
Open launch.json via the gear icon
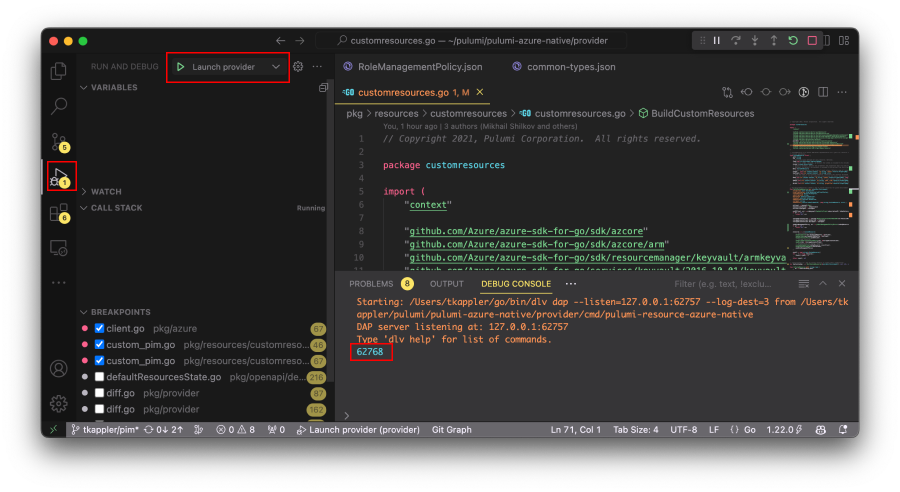(298, 67)
